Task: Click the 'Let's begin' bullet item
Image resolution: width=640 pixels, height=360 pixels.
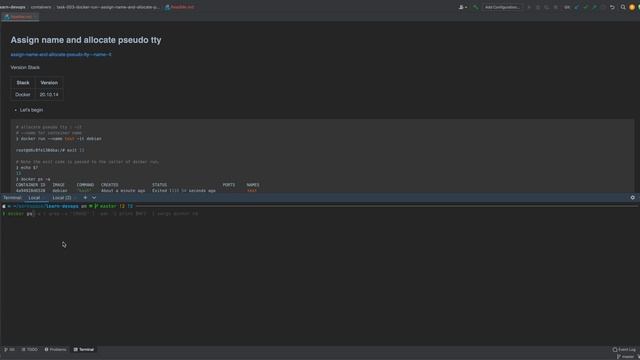Action: 31,110
